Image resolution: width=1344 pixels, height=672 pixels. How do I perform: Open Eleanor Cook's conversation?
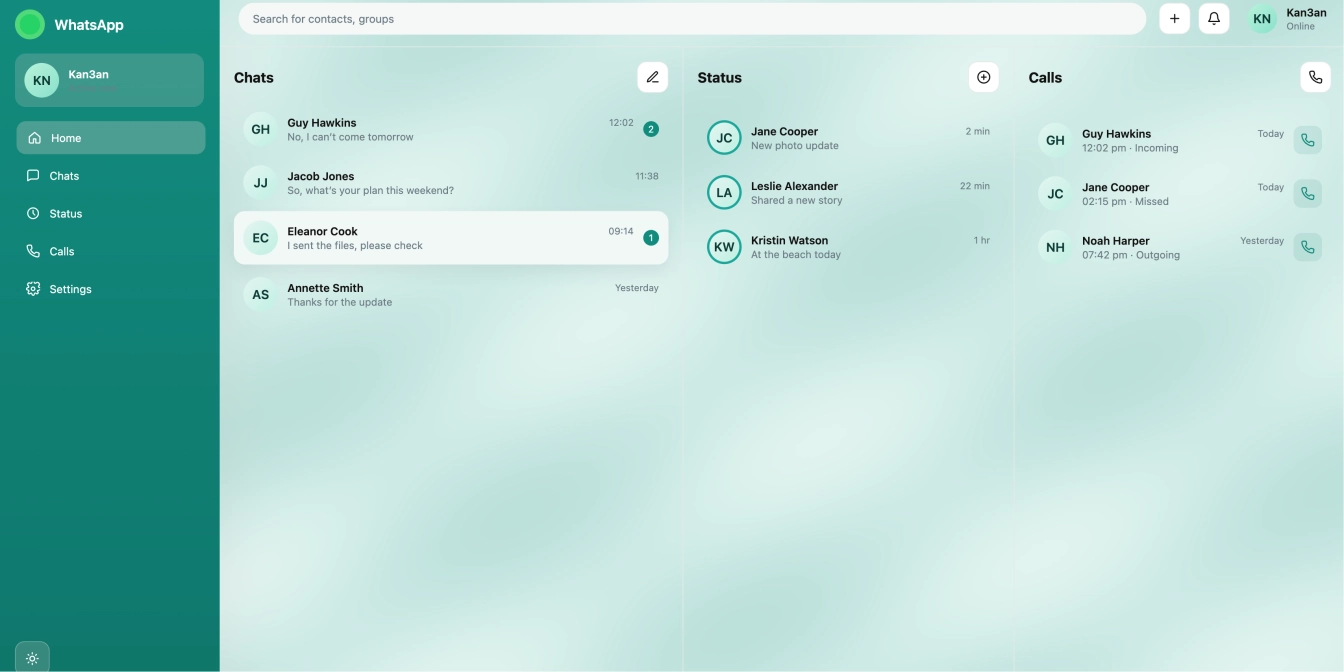pyautogui.click(x=450, y=237)
